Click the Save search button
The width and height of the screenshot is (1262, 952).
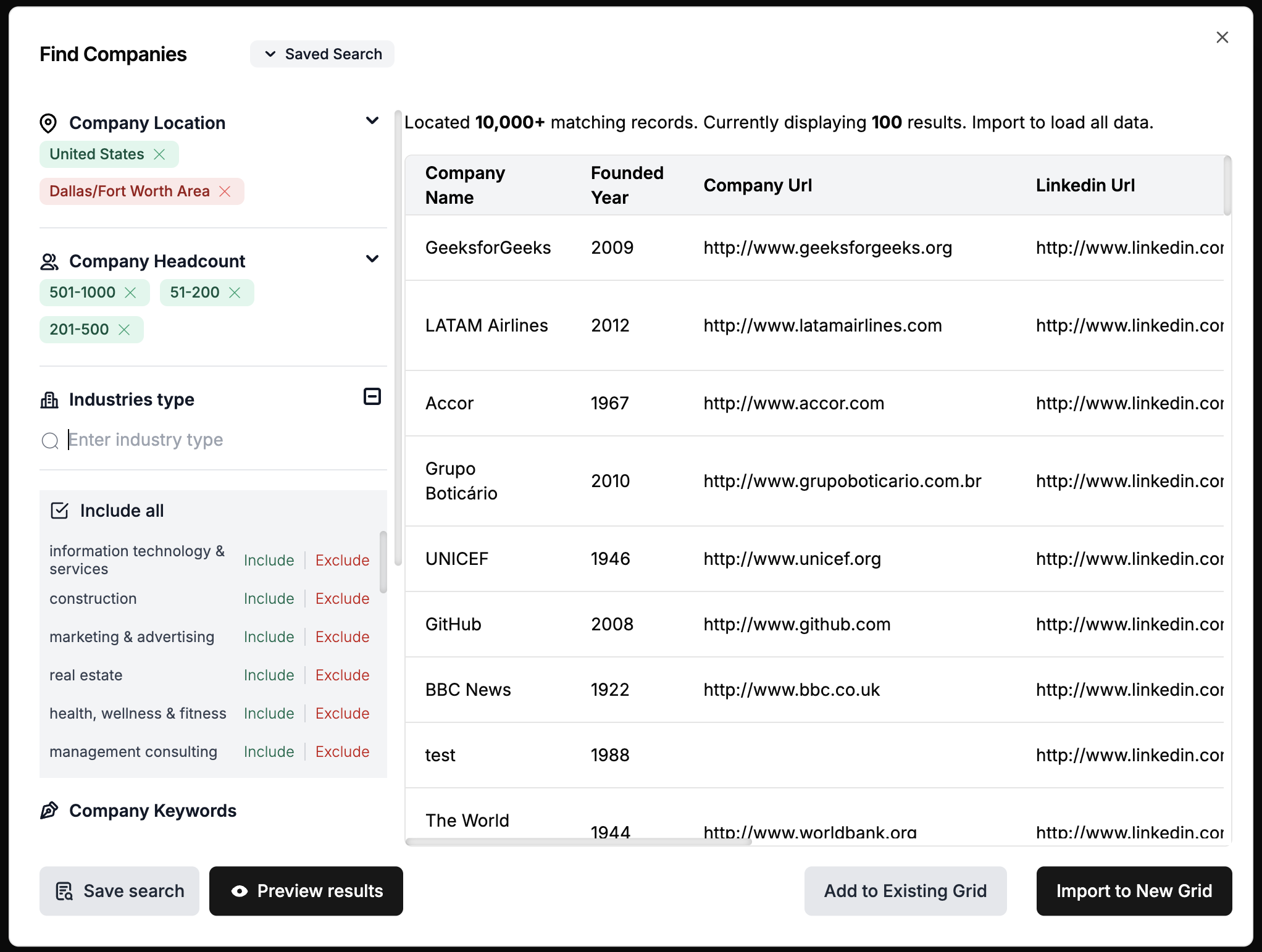click(119, 891)
